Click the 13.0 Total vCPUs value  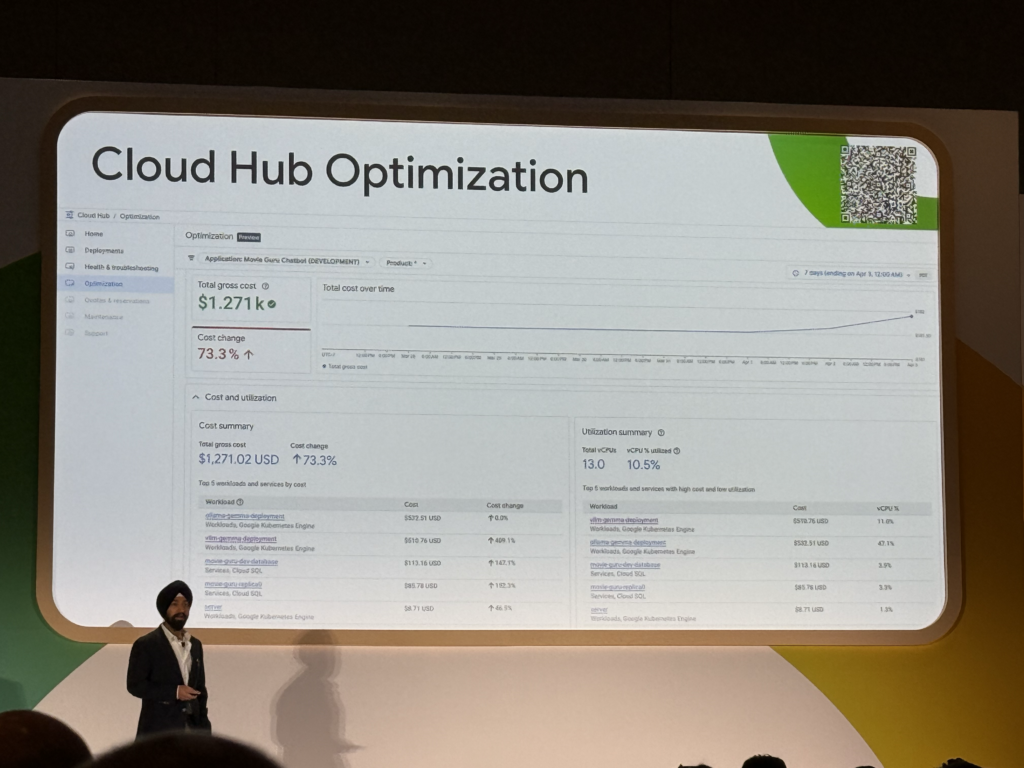coord(593,464)
